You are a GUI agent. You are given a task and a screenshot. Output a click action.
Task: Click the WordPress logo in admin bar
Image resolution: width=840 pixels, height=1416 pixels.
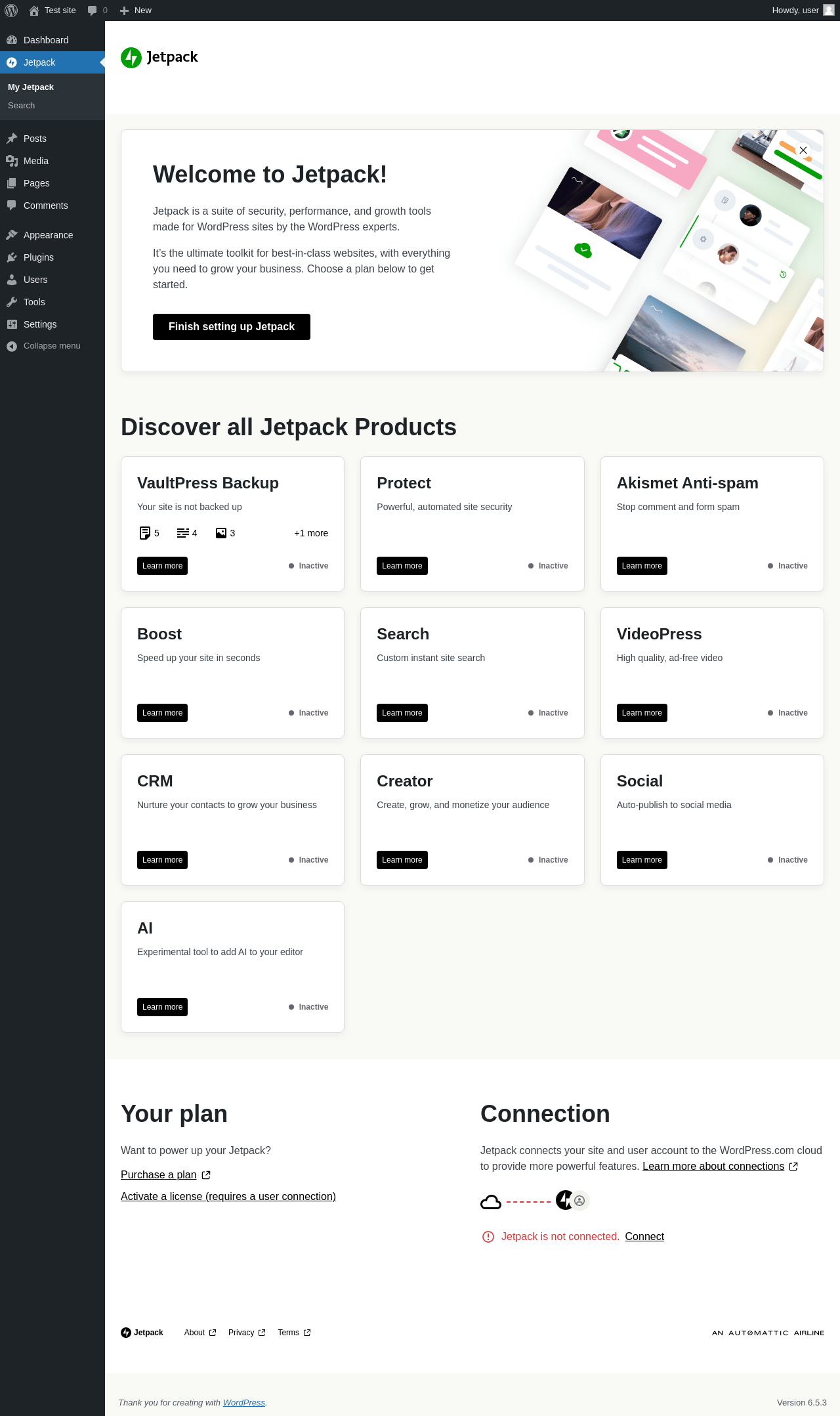(11, 11)
